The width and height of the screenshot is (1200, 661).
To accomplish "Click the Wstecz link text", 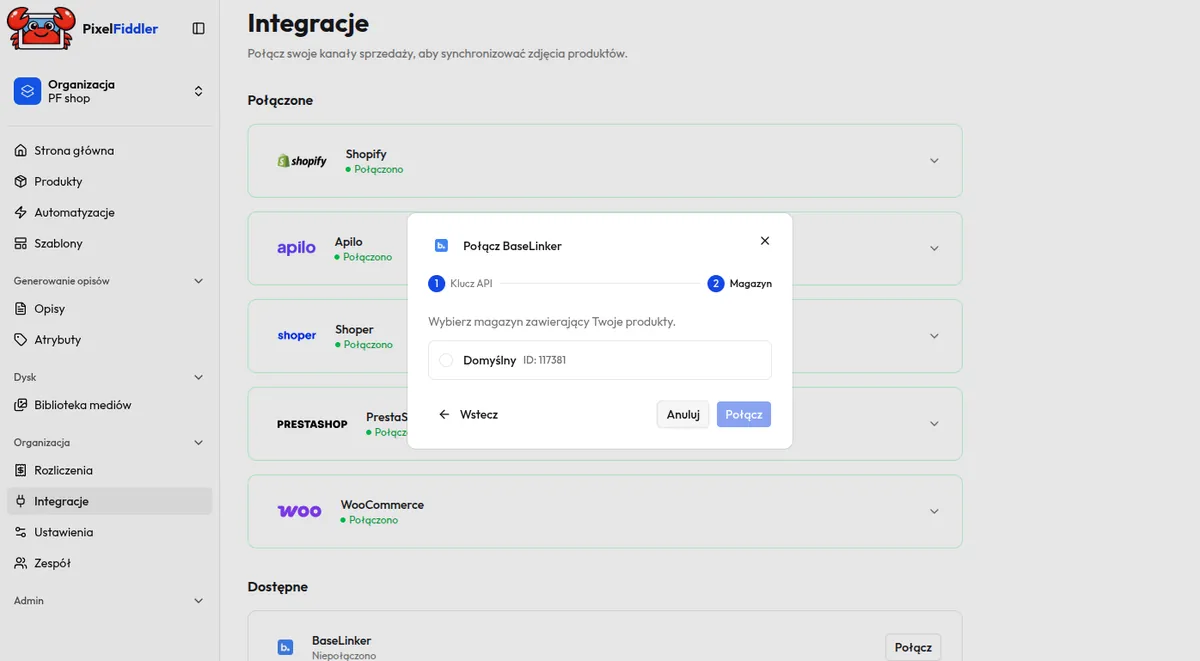I will pyautogui.click(x=479, y=414).
